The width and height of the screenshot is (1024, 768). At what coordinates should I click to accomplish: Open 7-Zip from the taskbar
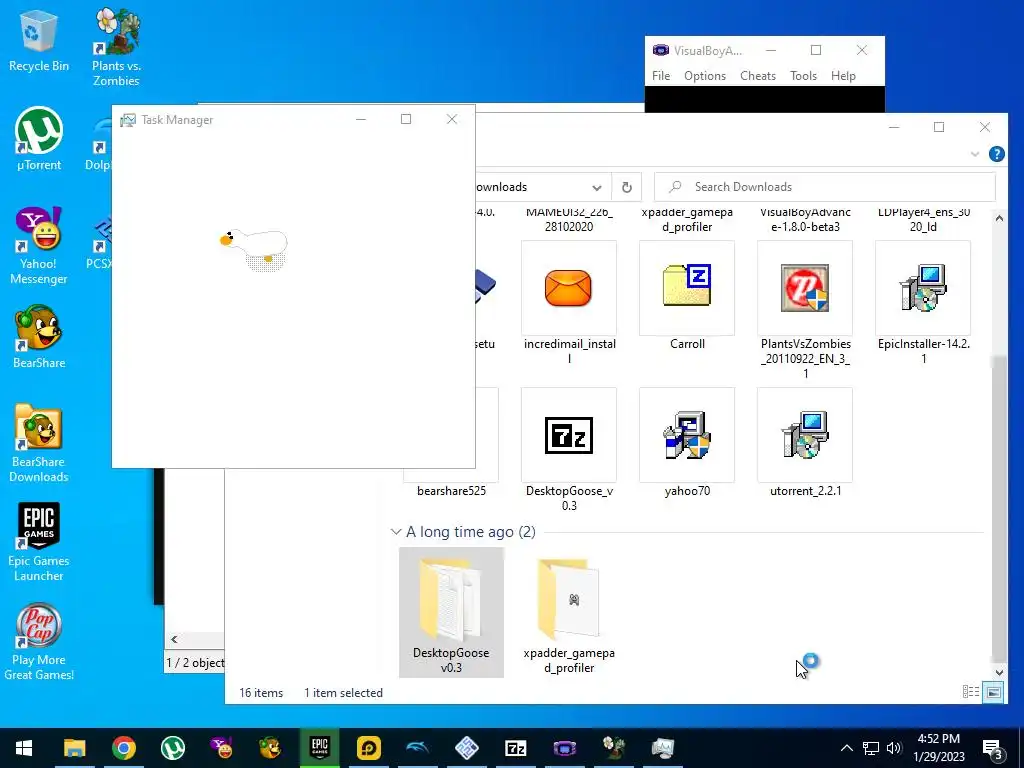[515, 748]
